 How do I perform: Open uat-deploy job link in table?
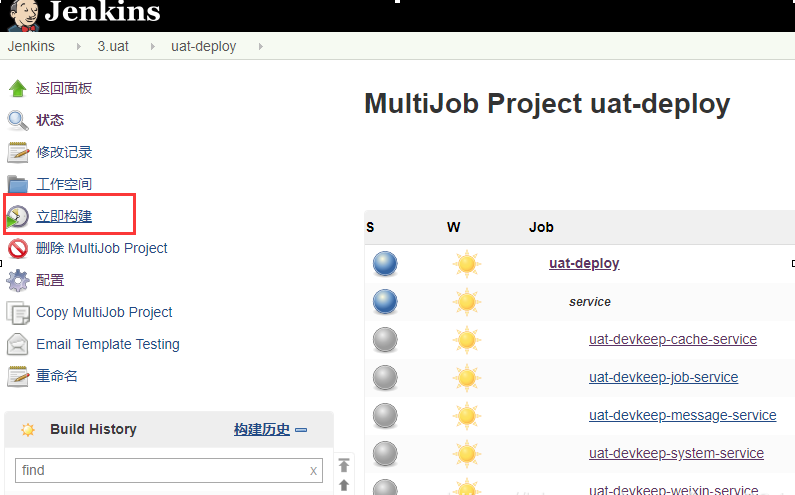[584, 263]
